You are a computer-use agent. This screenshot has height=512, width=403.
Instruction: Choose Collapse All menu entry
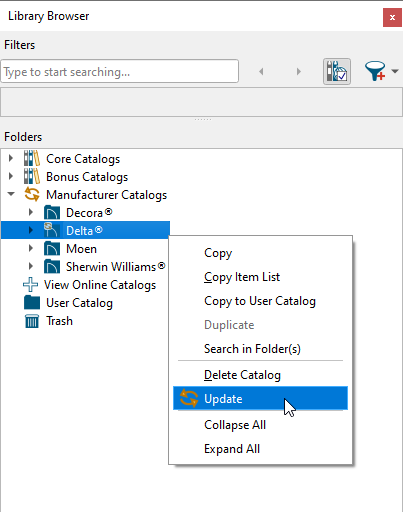[260, 425]
